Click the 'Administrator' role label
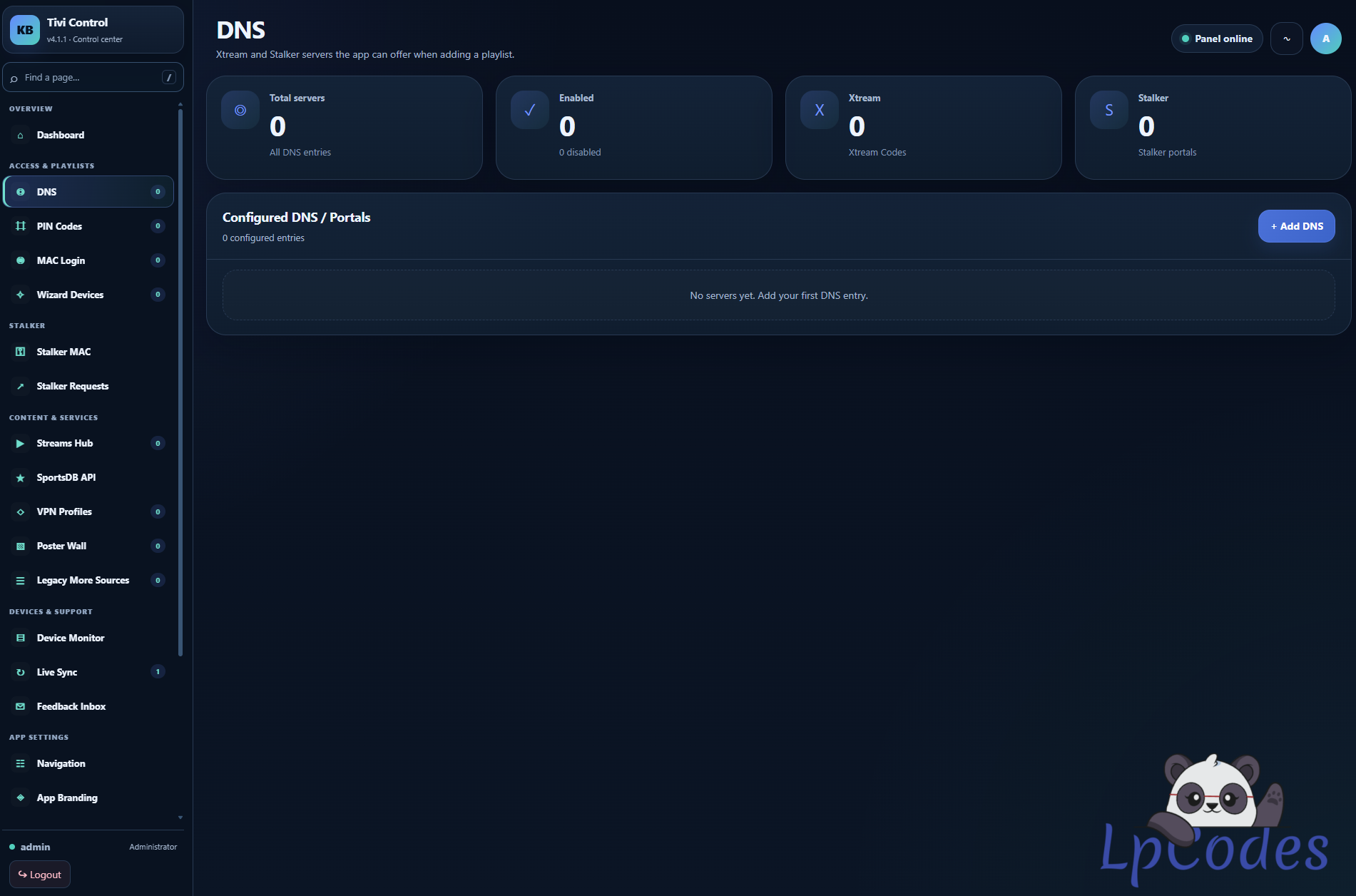1356x896 pixels. [153, 847]
